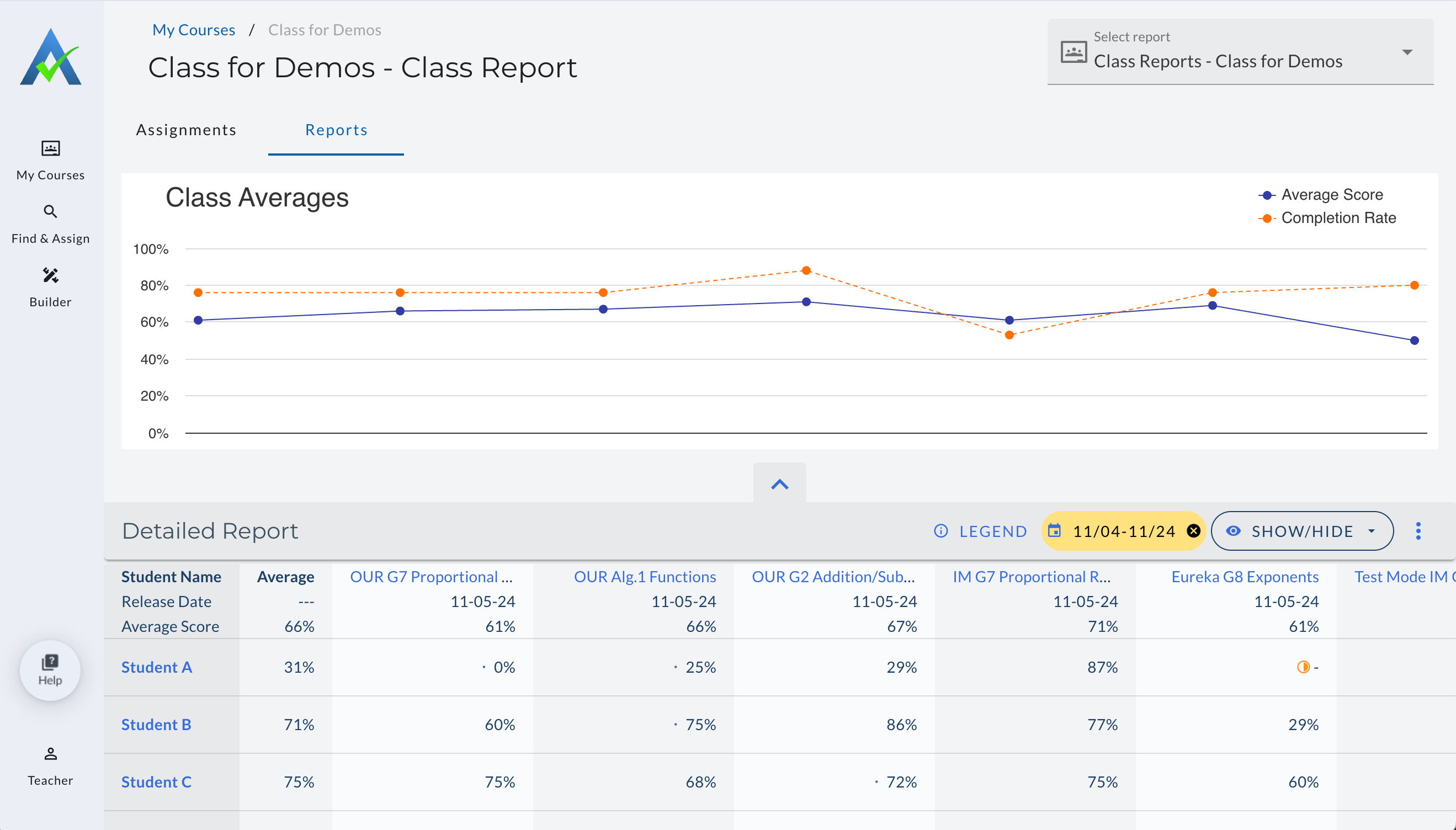Open OUR G7 Proportional assignment column
This screenshot has height=830, width=1456.
(x=432, y=577)
